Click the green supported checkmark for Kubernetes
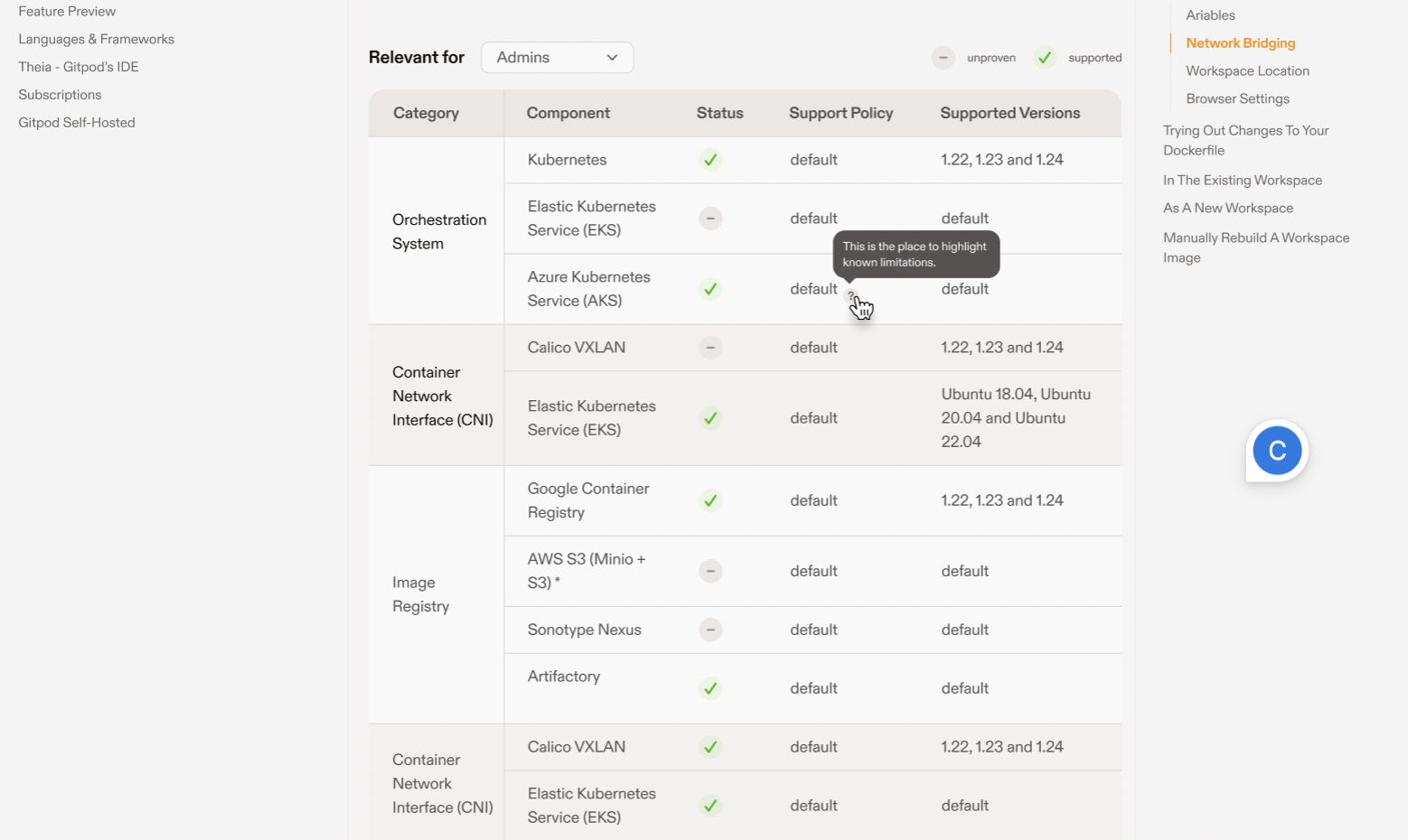This screenshot has width=1408, height=840. click(710, 160)
